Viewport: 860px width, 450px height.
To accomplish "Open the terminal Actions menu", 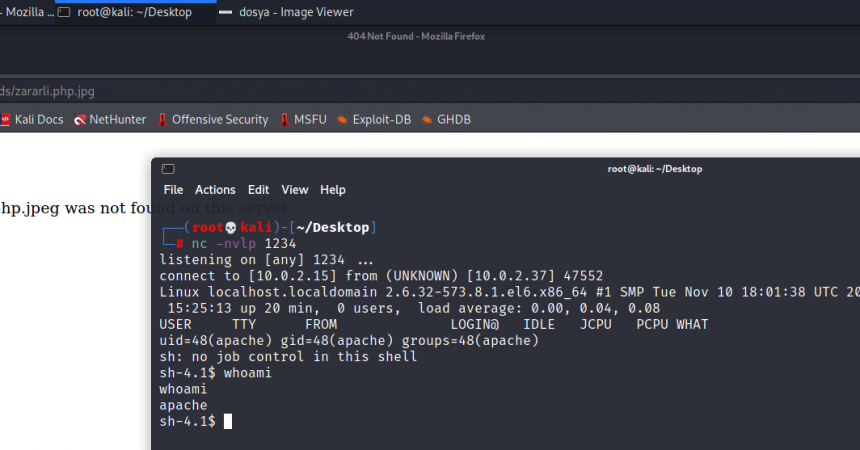I will point(215,190).
